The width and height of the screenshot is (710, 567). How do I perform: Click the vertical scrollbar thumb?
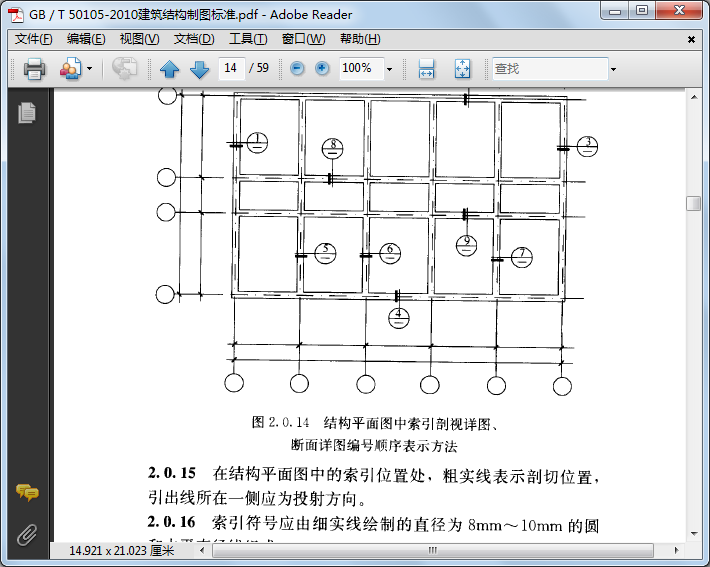coord(693,203)
